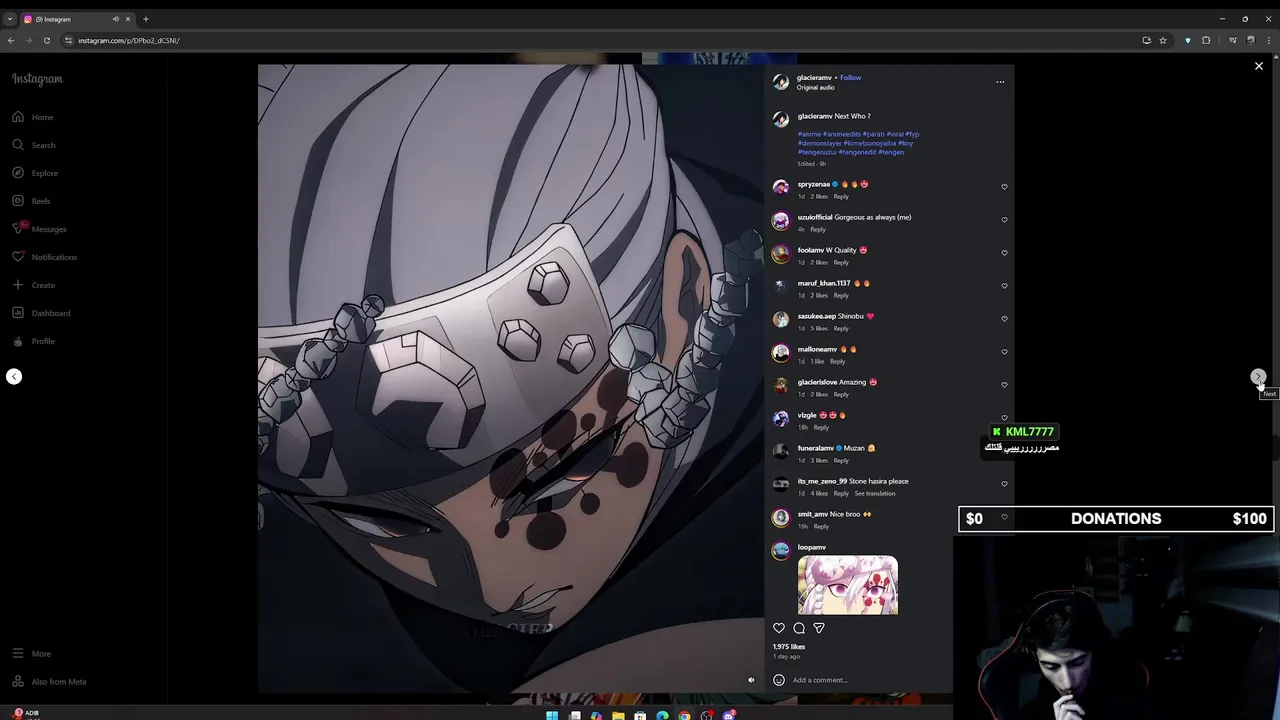This screenshot has width=1280, height=720.
Task: View who liked: 1,975 likes
Action: coord(789,647)
